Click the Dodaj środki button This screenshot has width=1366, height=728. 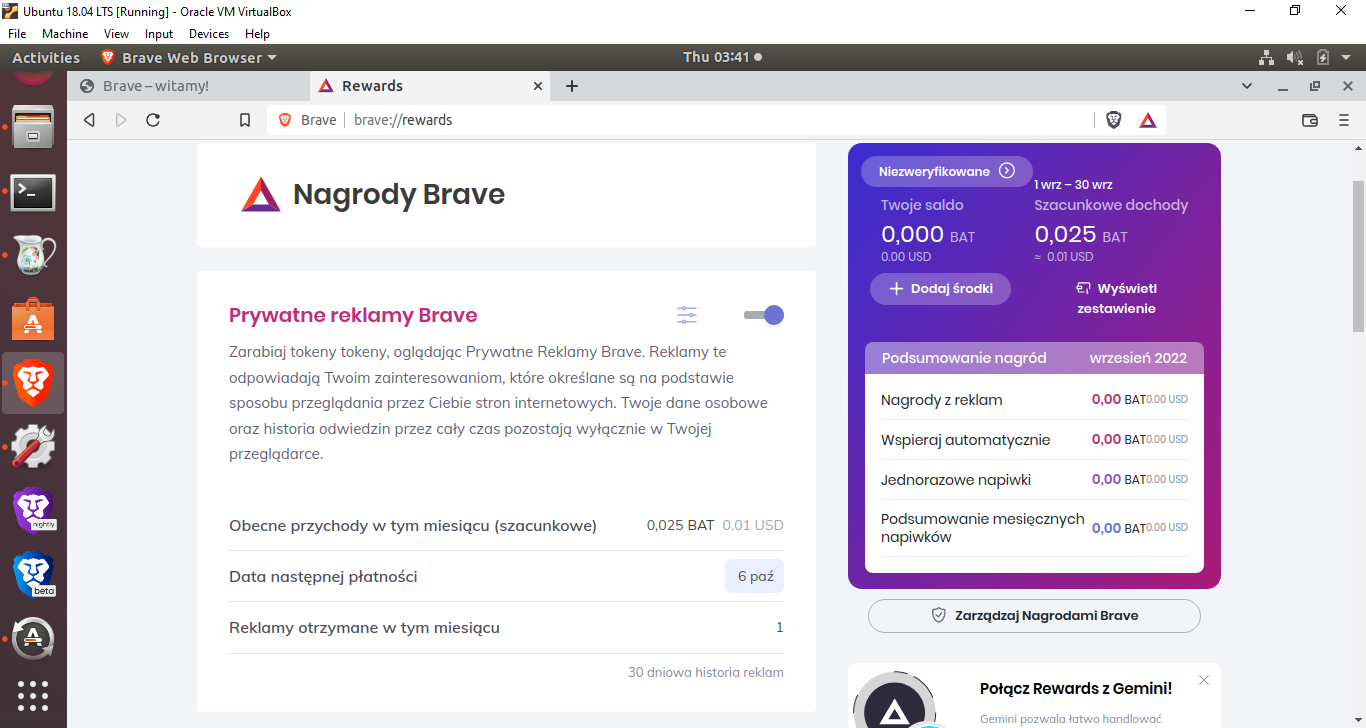pyautogui.click(x=939, y=289)
